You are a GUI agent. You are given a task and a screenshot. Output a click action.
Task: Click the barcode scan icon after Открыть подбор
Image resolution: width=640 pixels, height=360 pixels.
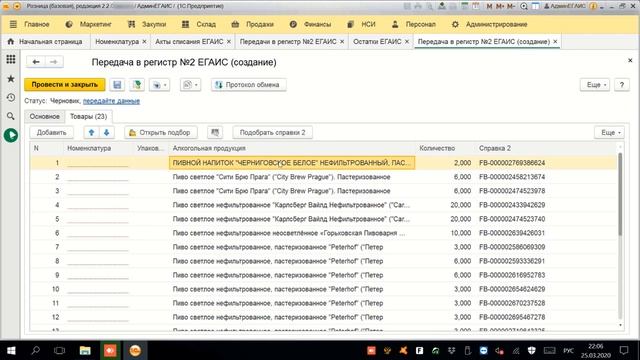(215, 133)
